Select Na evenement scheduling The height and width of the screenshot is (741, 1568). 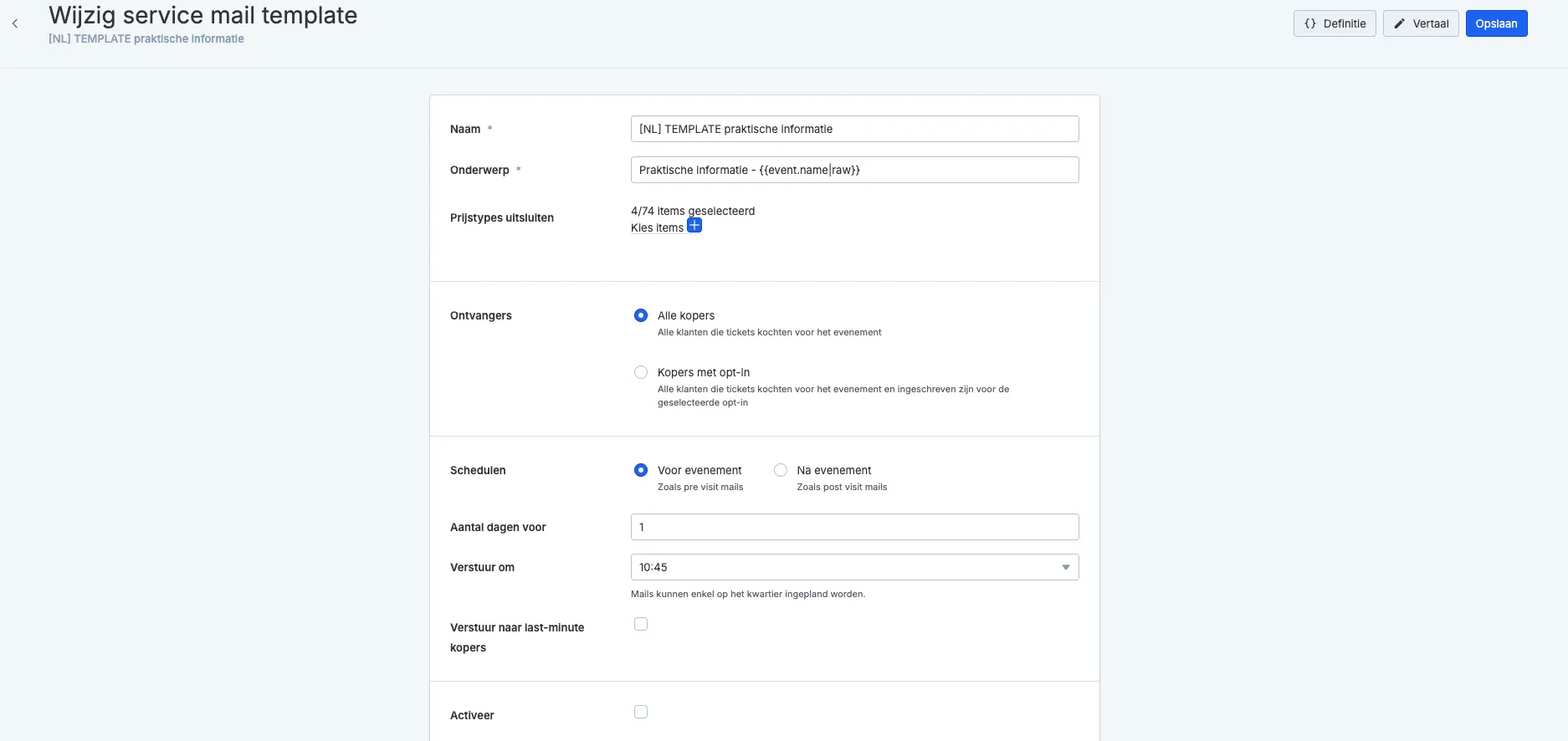tap(781, 470)
